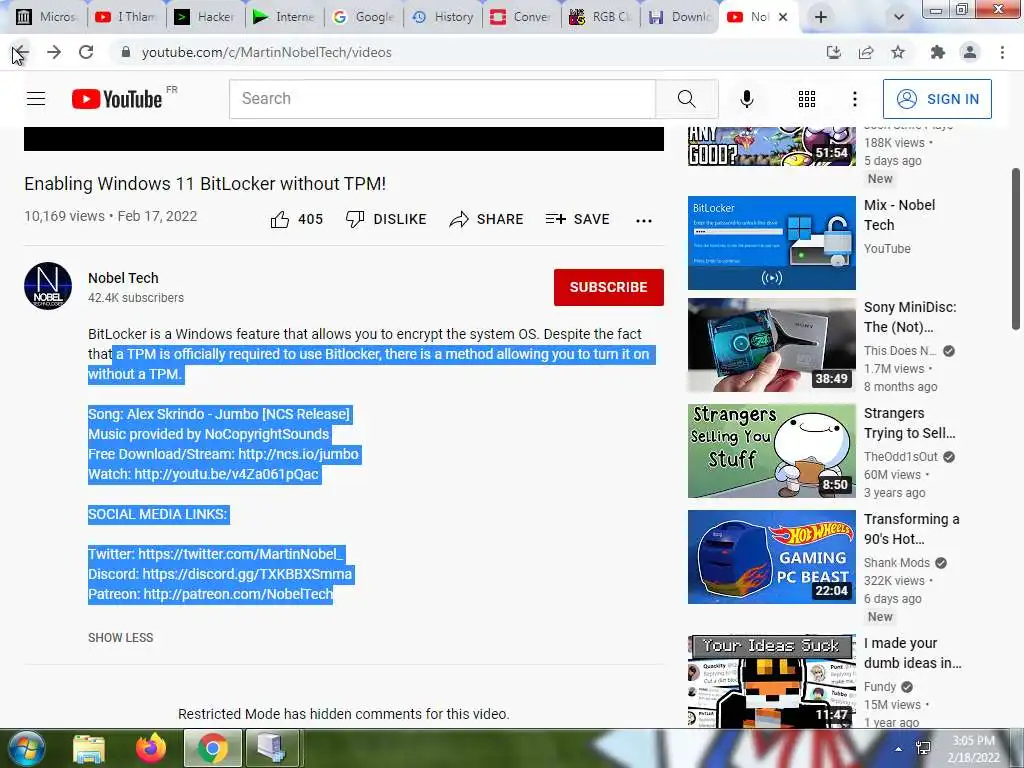Open the Patreon NobelTech link

(238, 594)
